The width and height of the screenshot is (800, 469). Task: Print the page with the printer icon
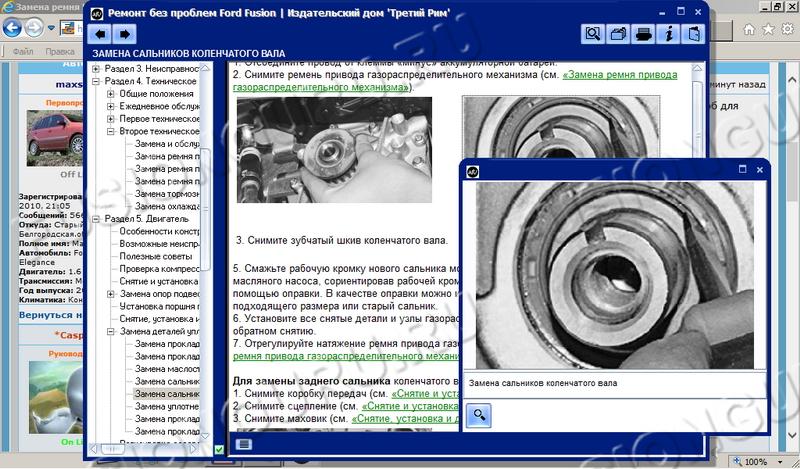643,34
